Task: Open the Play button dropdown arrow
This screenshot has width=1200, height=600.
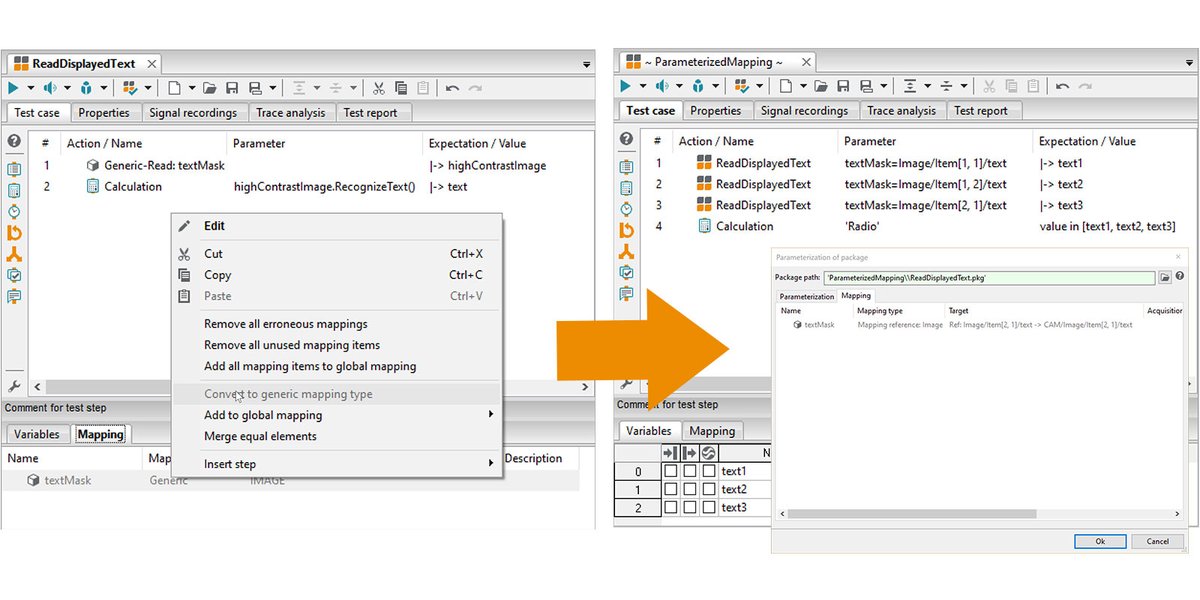Action: point(30,87)
